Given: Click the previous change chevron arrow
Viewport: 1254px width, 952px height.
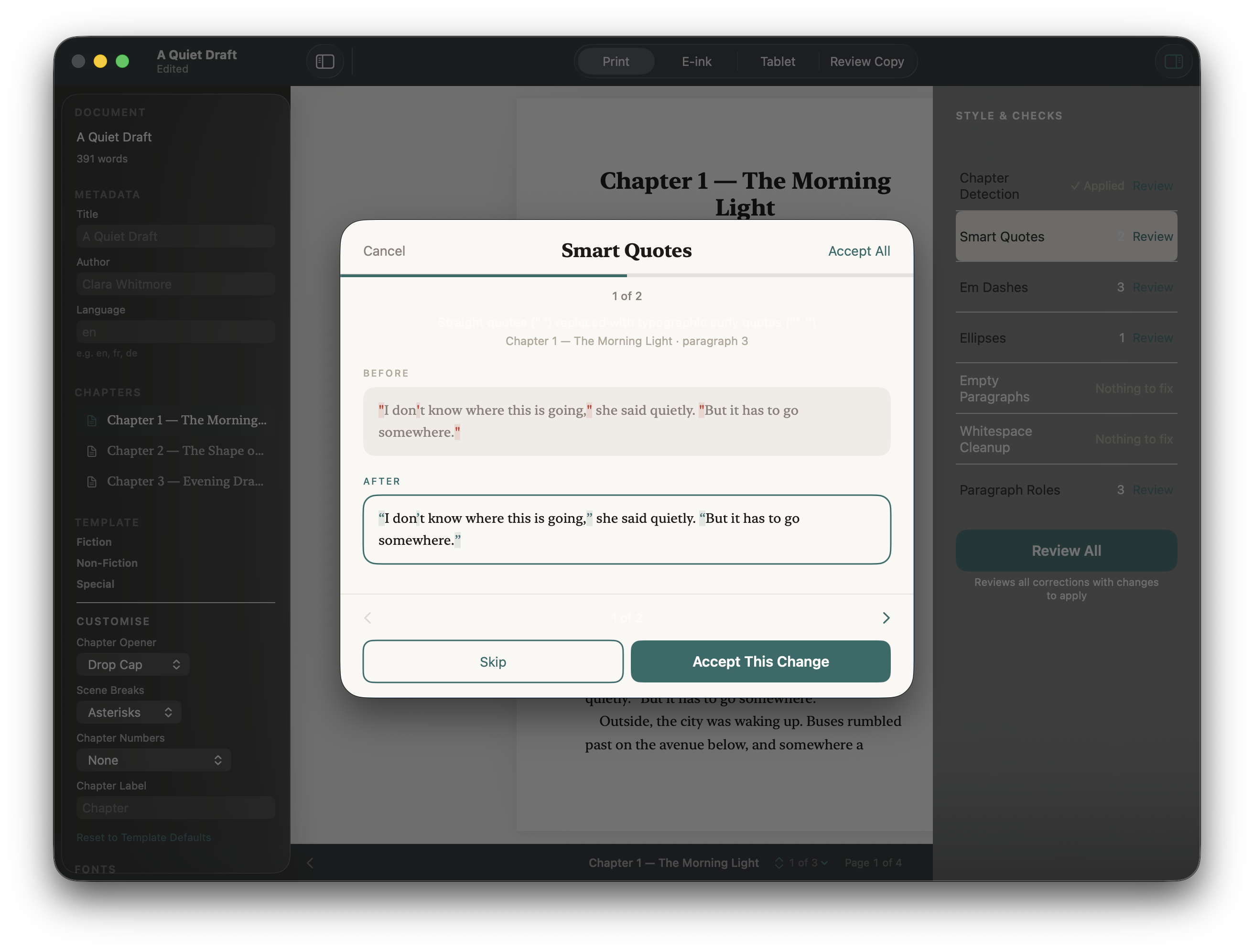Looking at the screenshot, I should pyautogui.click(x=368, y=617).
